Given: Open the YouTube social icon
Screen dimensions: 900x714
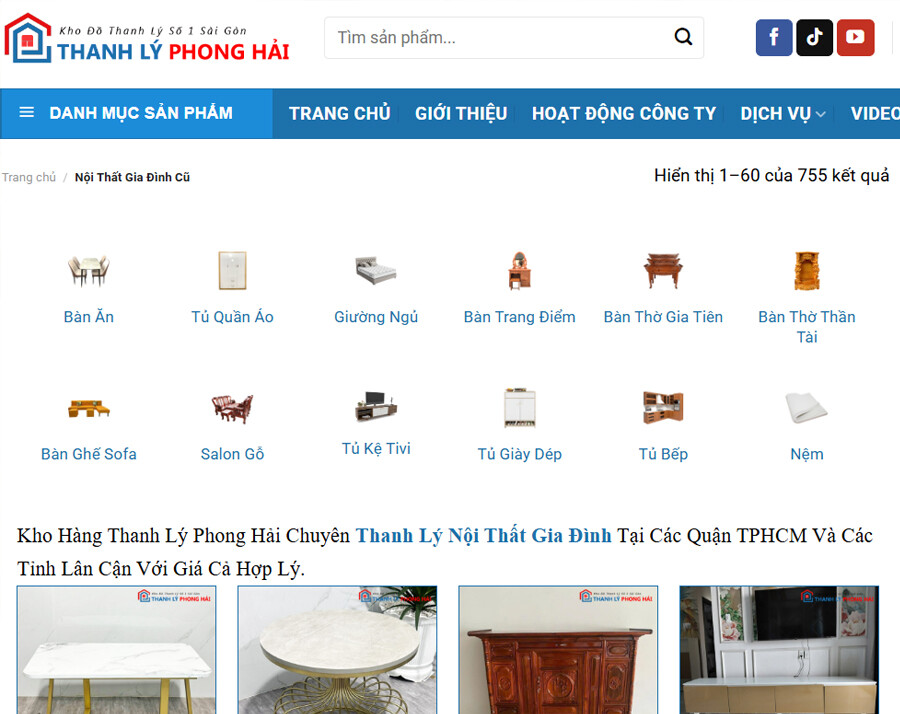Looking at the screenshot, I should (x=855, y=37).
